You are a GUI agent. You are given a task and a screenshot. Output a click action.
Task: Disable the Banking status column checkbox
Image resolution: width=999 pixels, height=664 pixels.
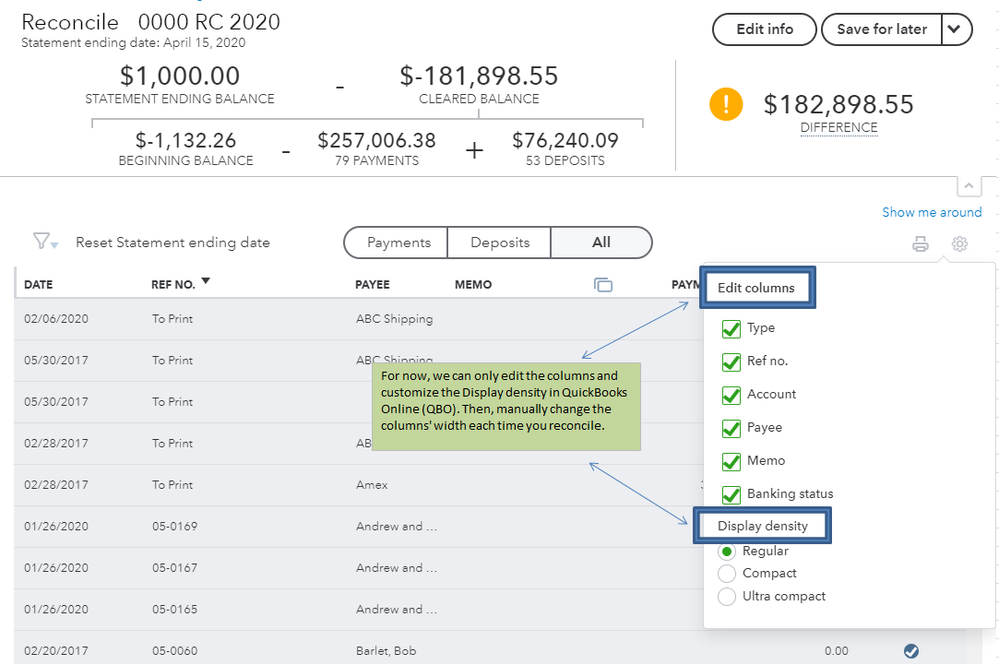[731, 494]
